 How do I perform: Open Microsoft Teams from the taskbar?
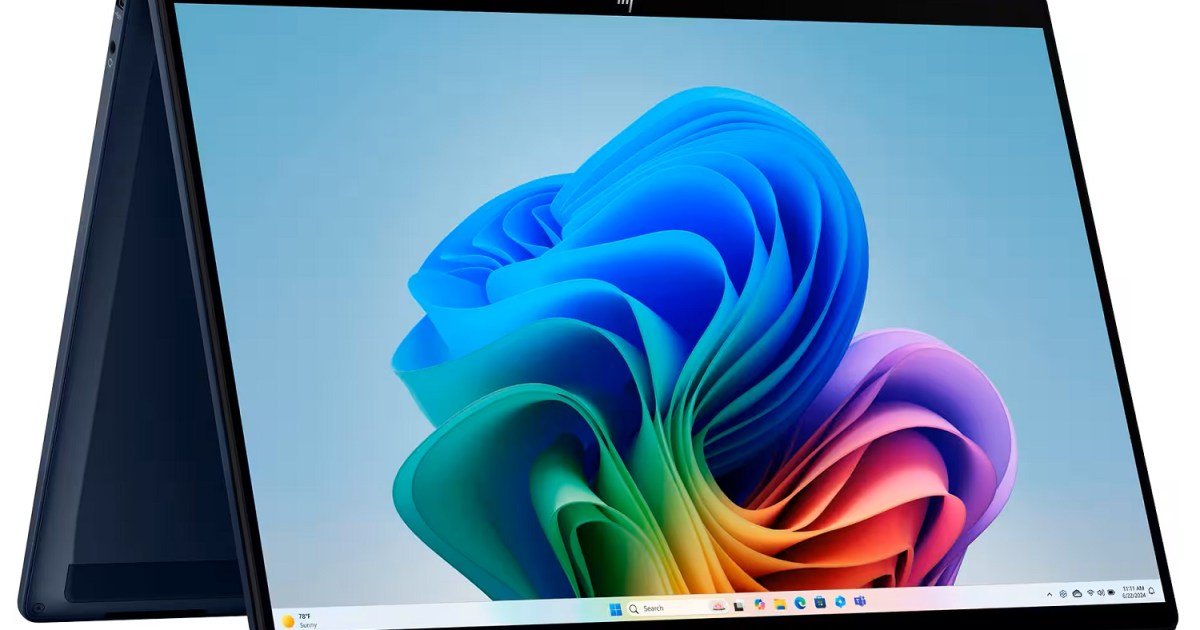click(860, 601)
